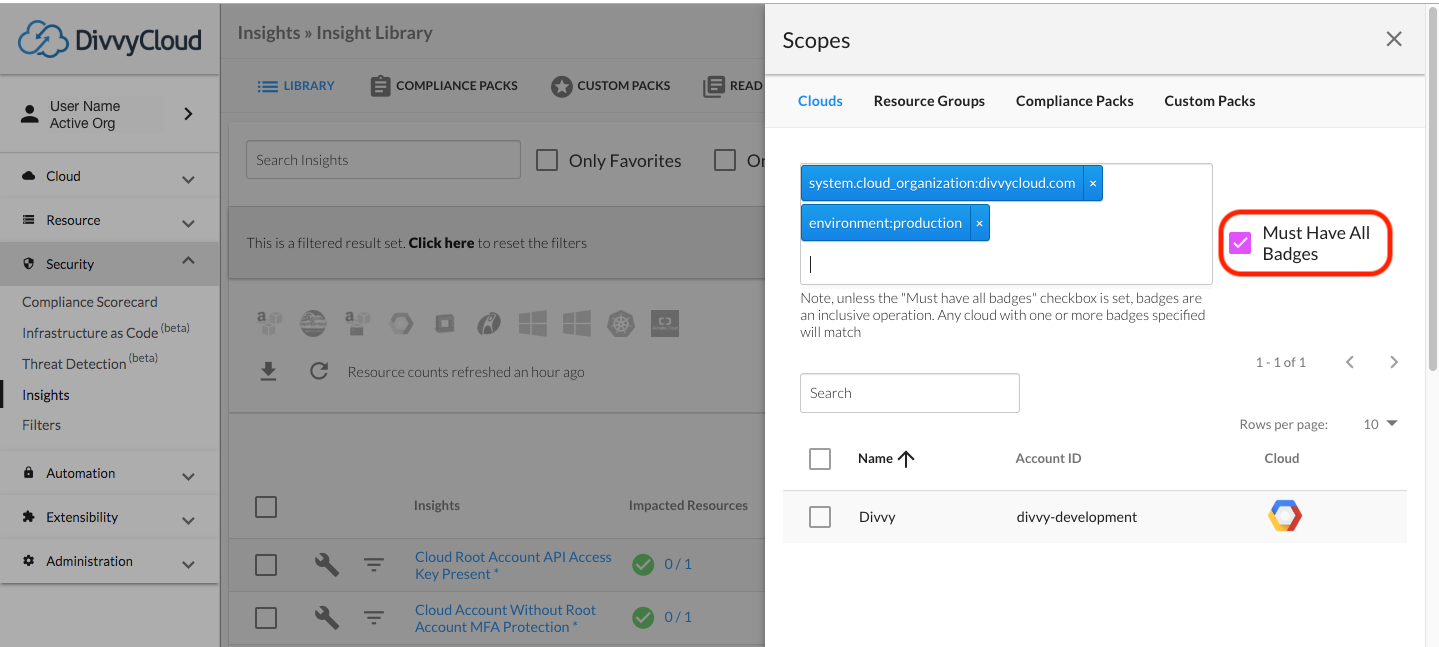Go to next page of clouds
The image size is (1439, 647).
pos(1394,362)
